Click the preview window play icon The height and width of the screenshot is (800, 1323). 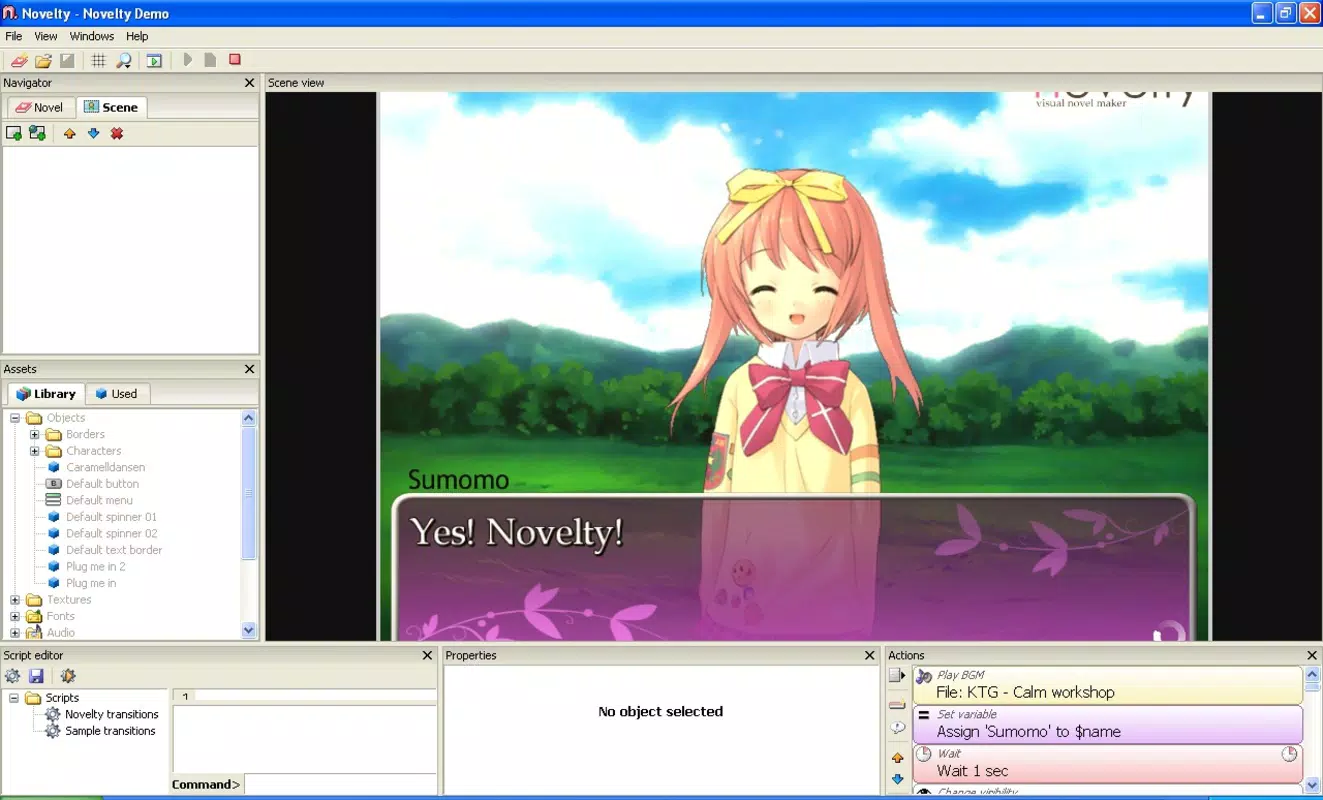coord(154,61)
